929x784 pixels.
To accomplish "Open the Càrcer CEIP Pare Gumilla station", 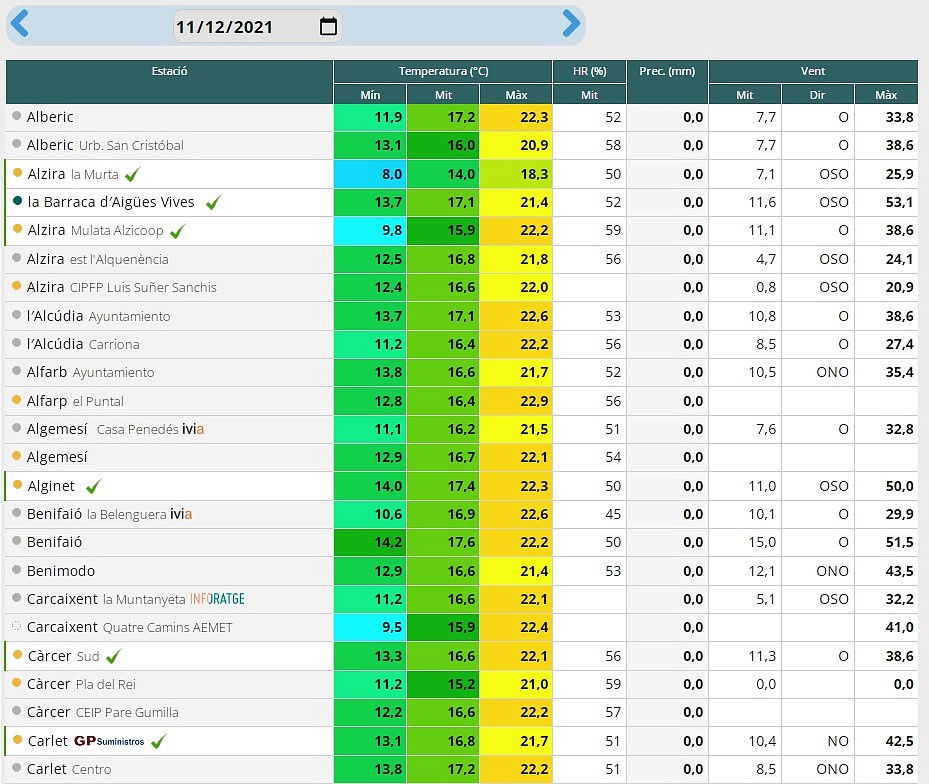I will tap(102, 712).
